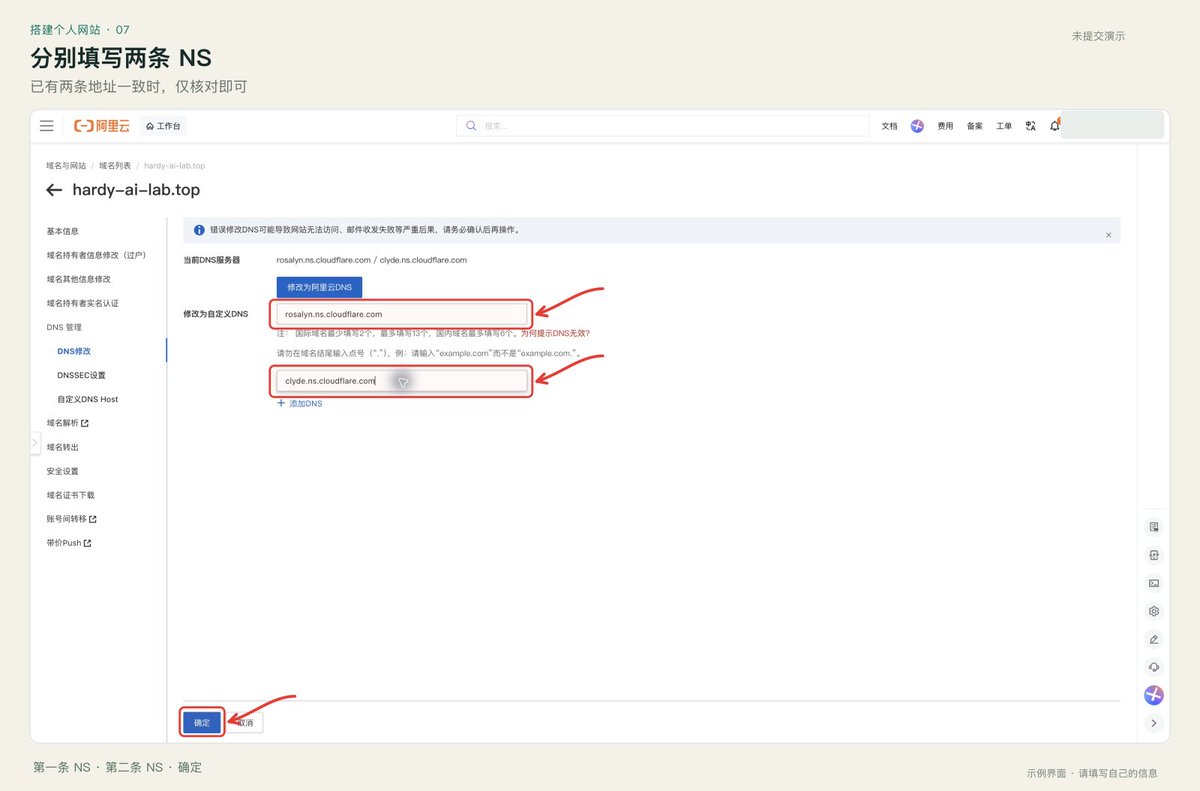This screenshot has height=791, width=1200.
Task: Open 自定义DNS Host in the left menu
Action: point(88,399)
